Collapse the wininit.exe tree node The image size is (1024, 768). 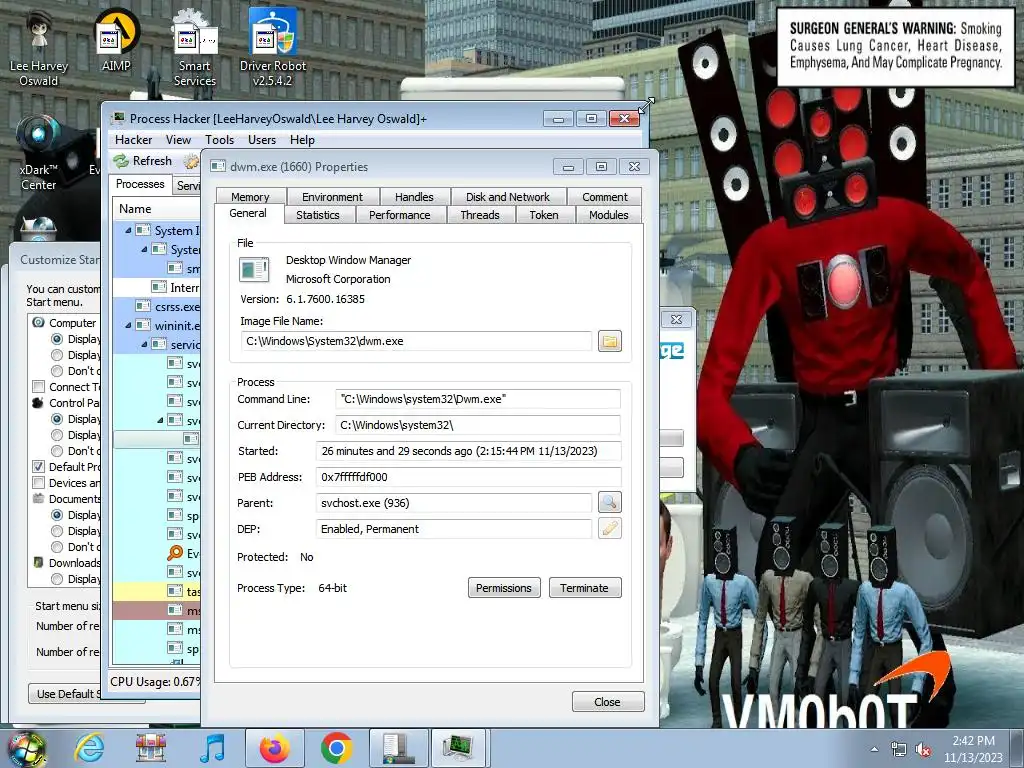click(x=128, y=325)
